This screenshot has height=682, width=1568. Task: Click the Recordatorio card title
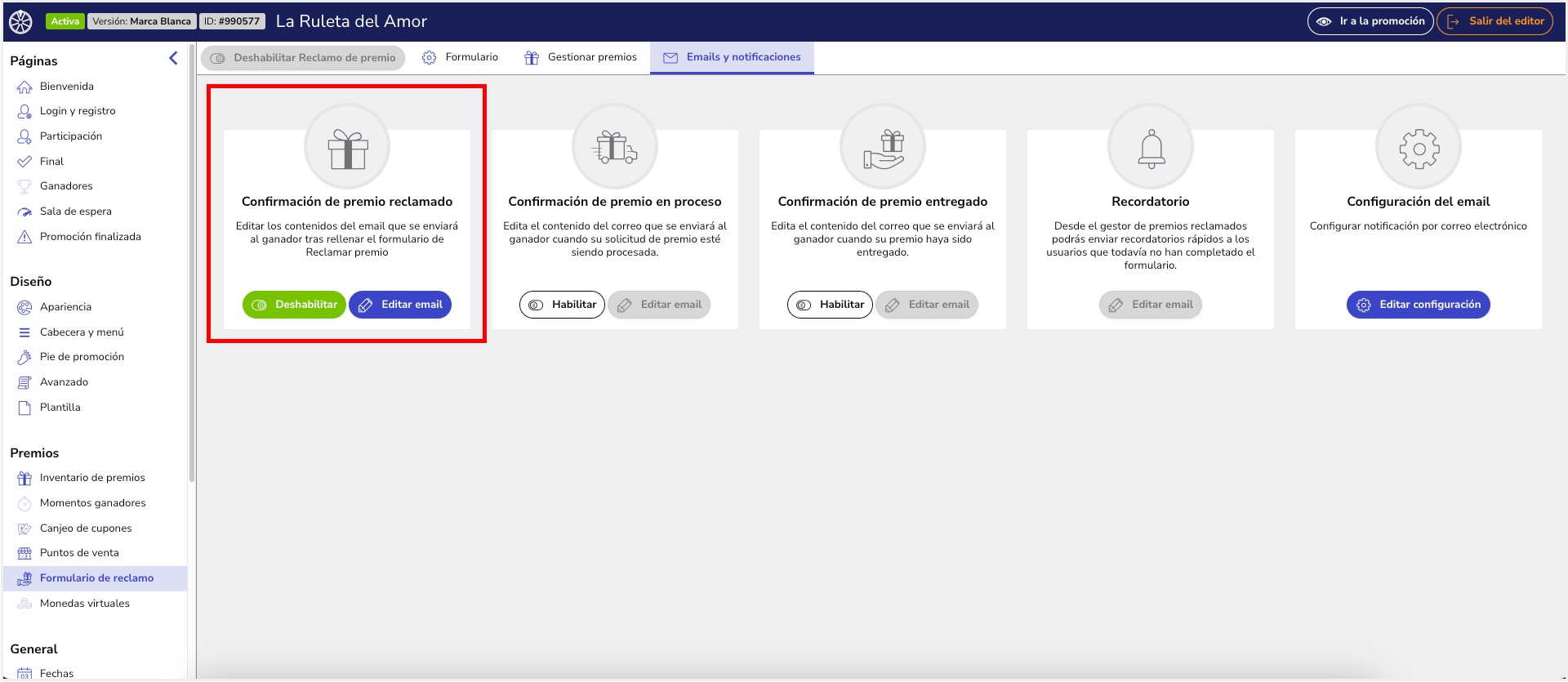pos(1151,202)
